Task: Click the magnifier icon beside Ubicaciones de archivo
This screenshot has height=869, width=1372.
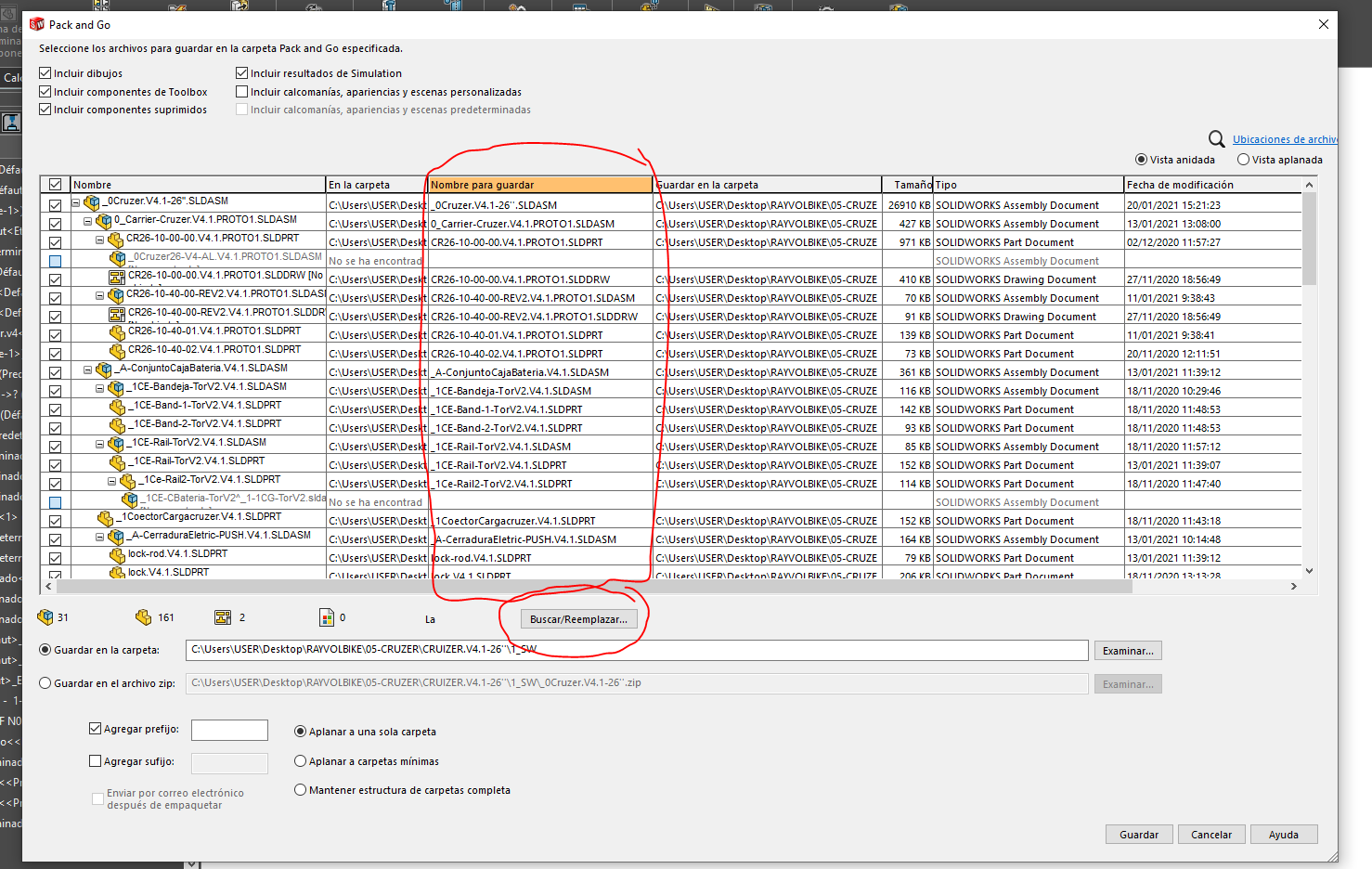Action: pyautogui.click(x=1217, y=139)
